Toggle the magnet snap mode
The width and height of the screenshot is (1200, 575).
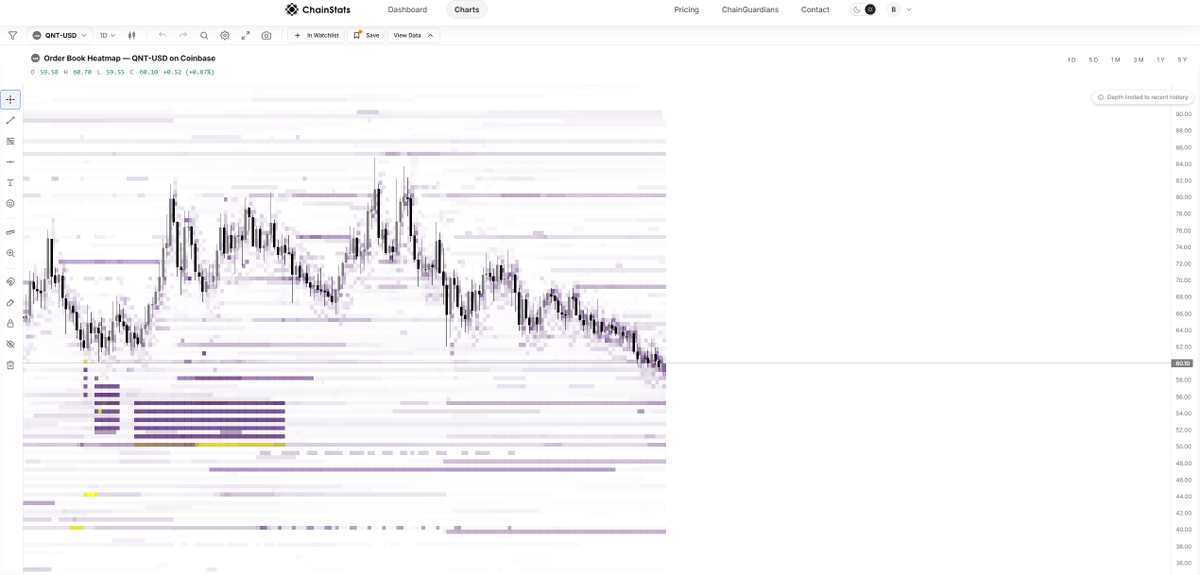click(x=11, y=282)
